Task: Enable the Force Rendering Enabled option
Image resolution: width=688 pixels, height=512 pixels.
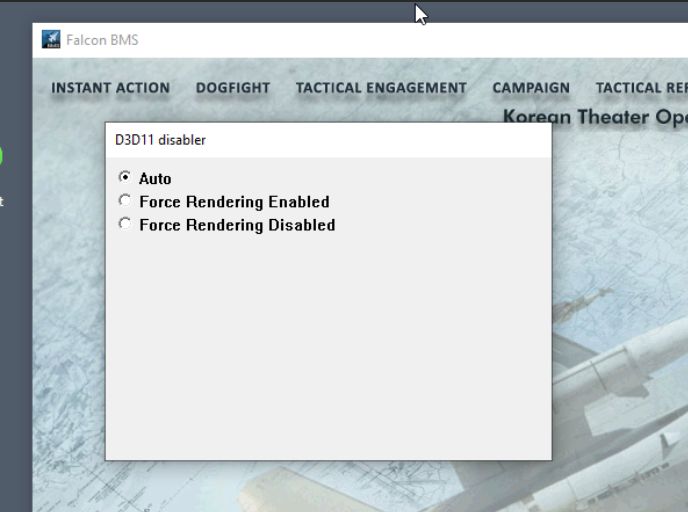Action: (x=125, y=201)
